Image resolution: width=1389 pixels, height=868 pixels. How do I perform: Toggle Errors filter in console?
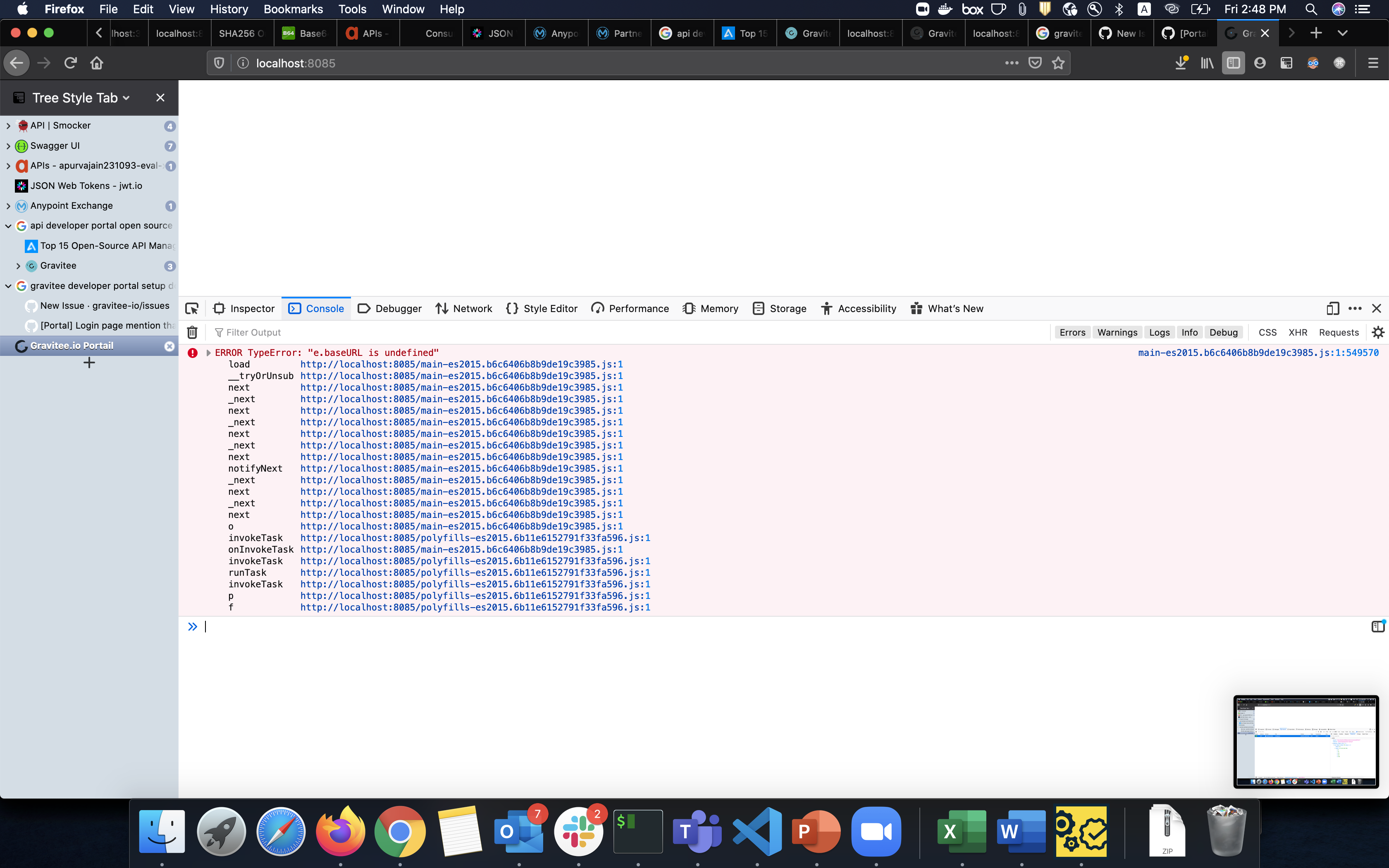[1072, 332]
